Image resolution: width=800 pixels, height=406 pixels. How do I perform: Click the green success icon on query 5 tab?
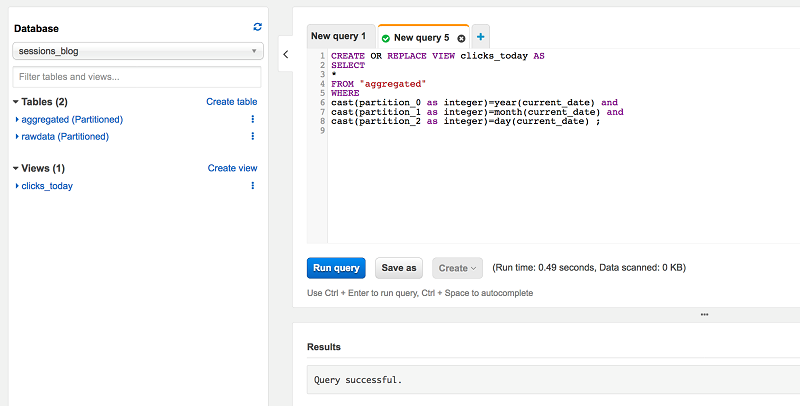tap(386, 38)
